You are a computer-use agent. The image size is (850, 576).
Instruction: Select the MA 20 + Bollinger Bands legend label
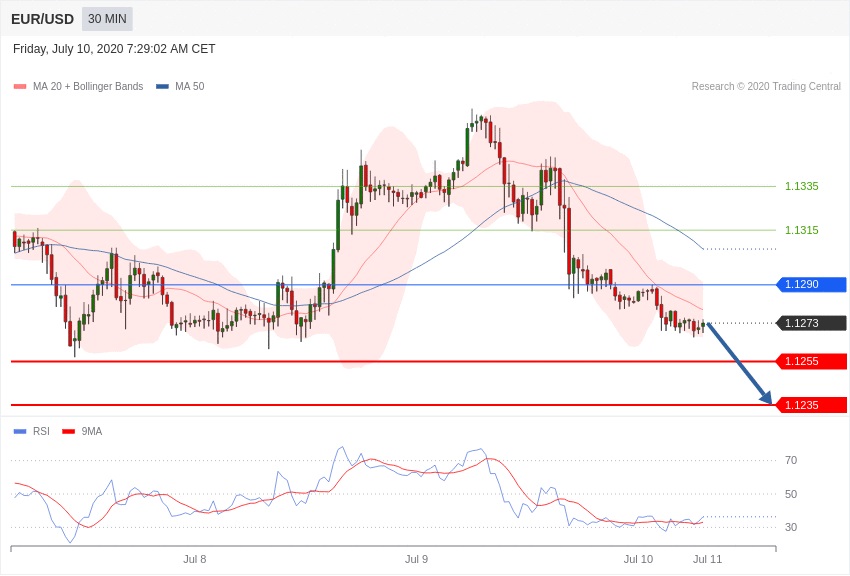pyautogui.click(x=88, y=87)
